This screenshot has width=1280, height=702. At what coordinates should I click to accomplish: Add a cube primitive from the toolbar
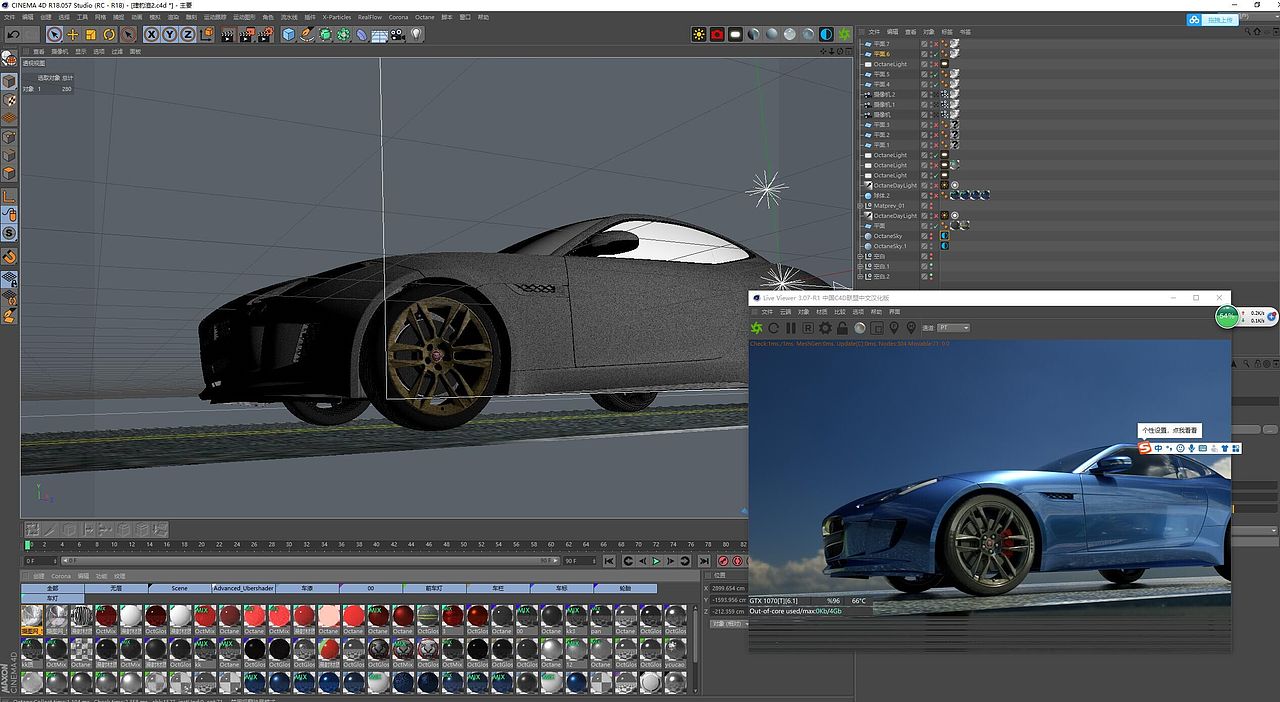pos(289,34)
